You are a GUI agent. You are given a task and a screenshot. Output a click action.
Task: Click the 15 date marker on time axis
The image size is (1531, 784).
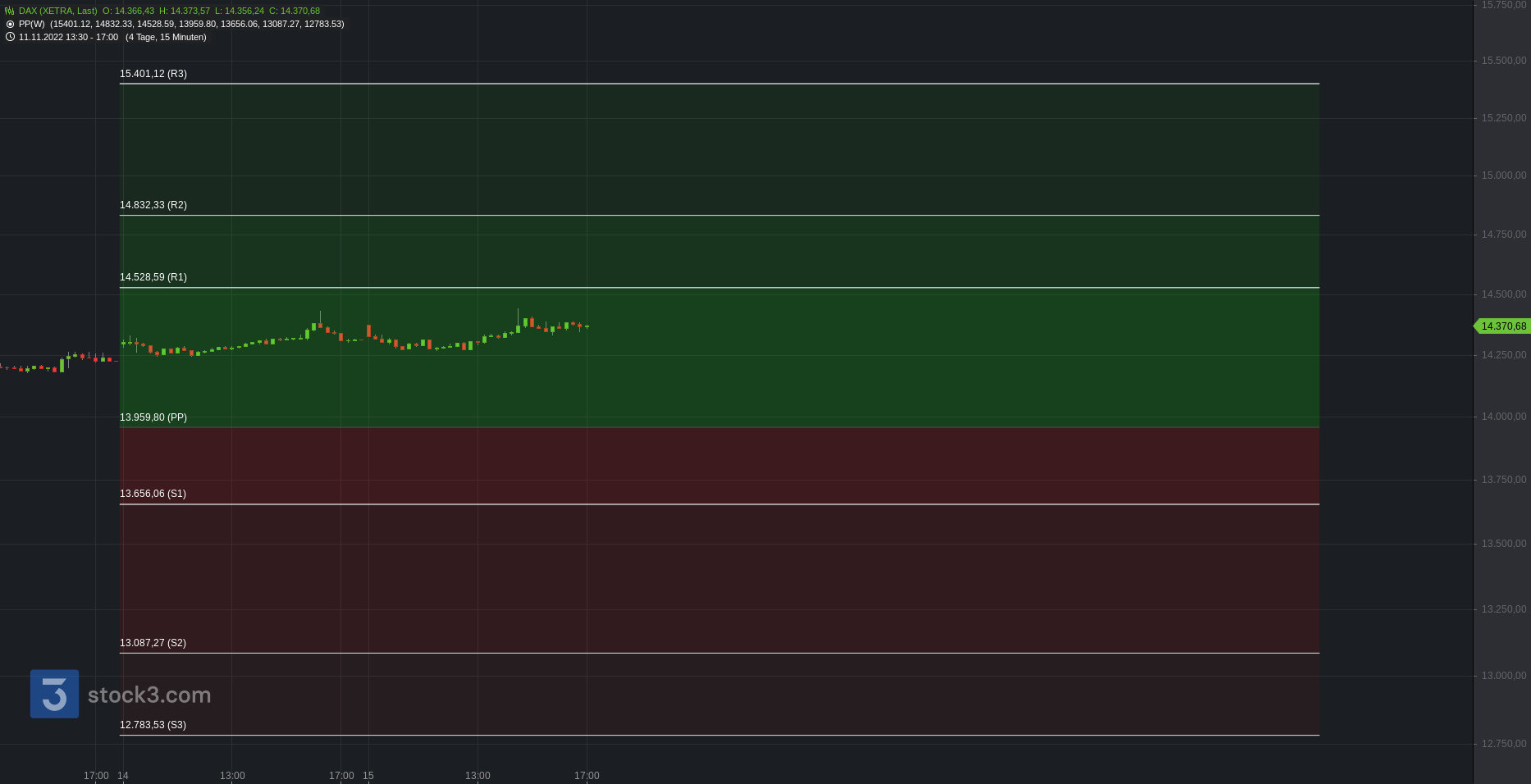pos(368,776)
